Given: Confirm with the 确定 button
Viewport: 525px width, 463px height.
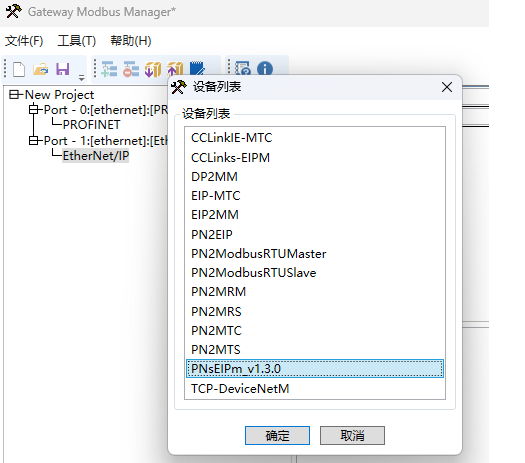Looking at the screenshot, I should pos(277,436).
